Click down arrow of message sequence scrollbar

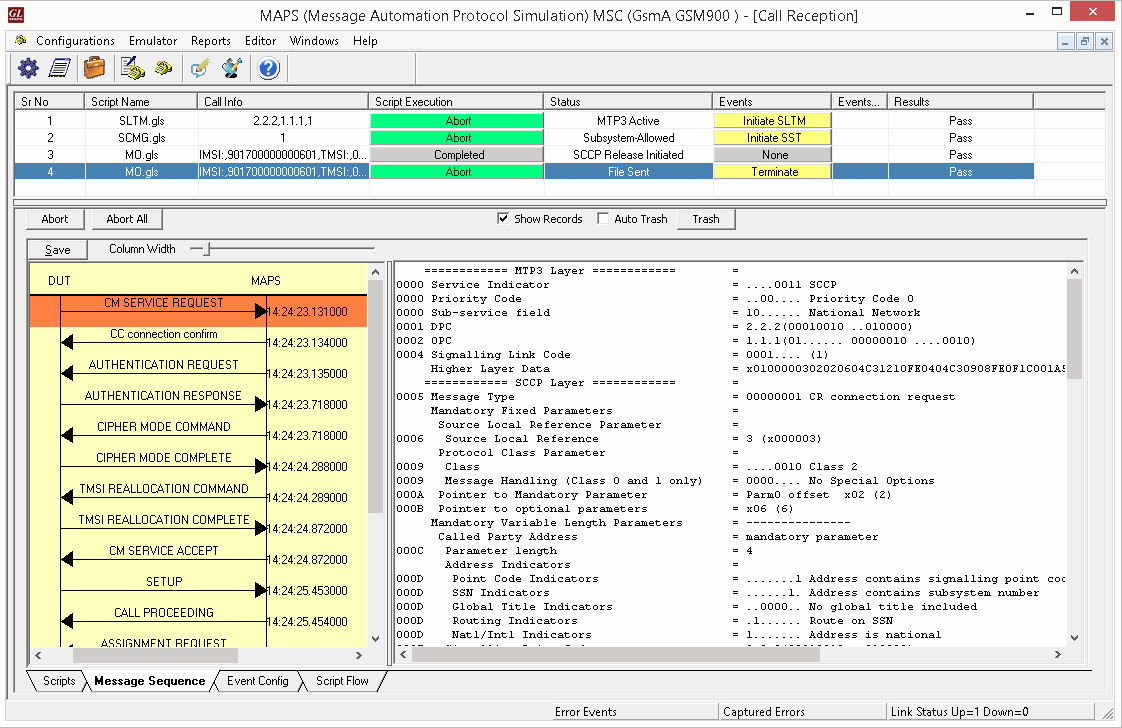click(x=375, y=639)
